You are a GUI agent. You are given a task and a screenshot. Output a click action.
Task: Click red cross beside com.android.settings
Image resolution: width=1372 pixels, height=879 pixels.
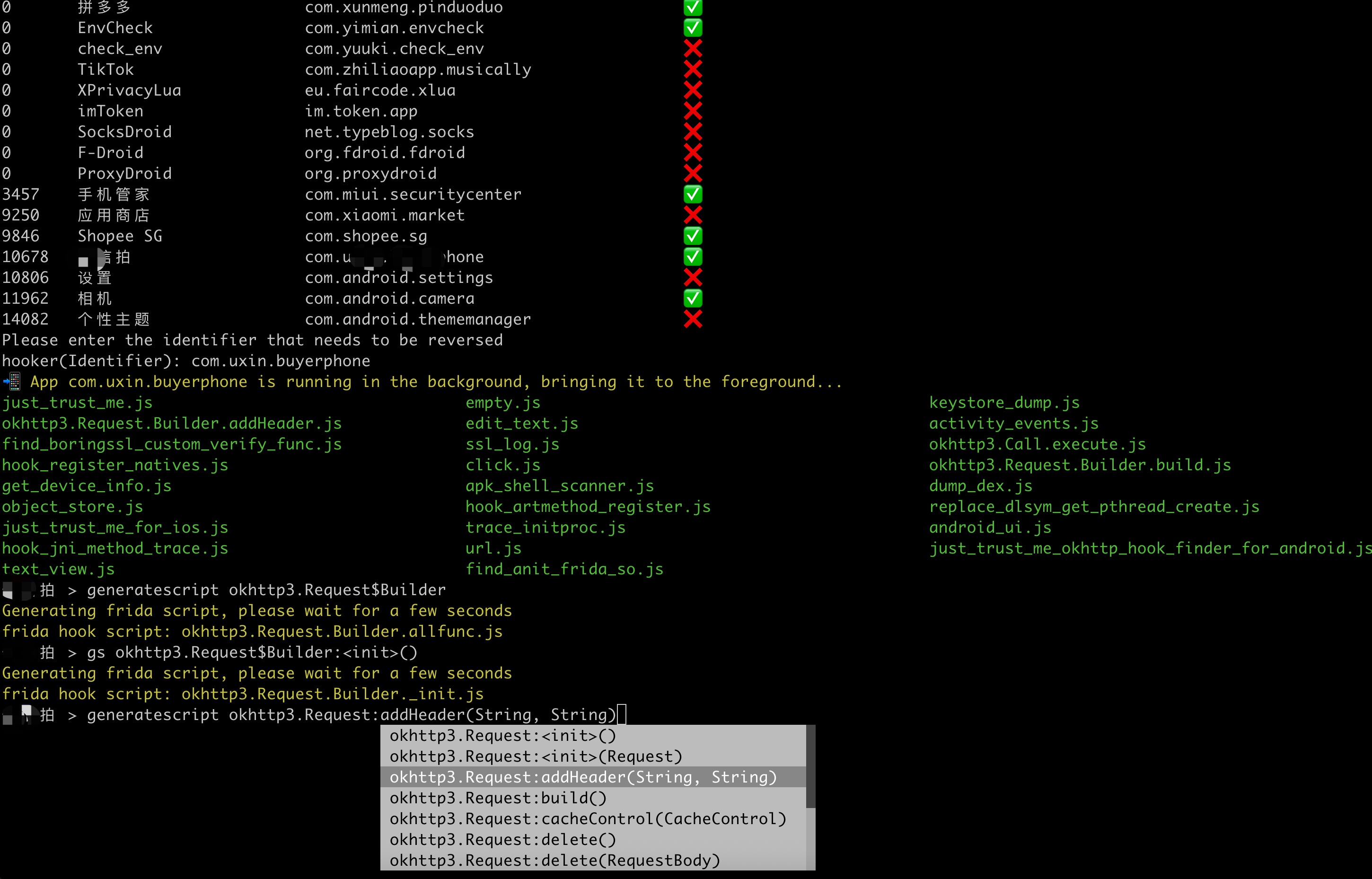pyautogui.click(x=692, y=277)
